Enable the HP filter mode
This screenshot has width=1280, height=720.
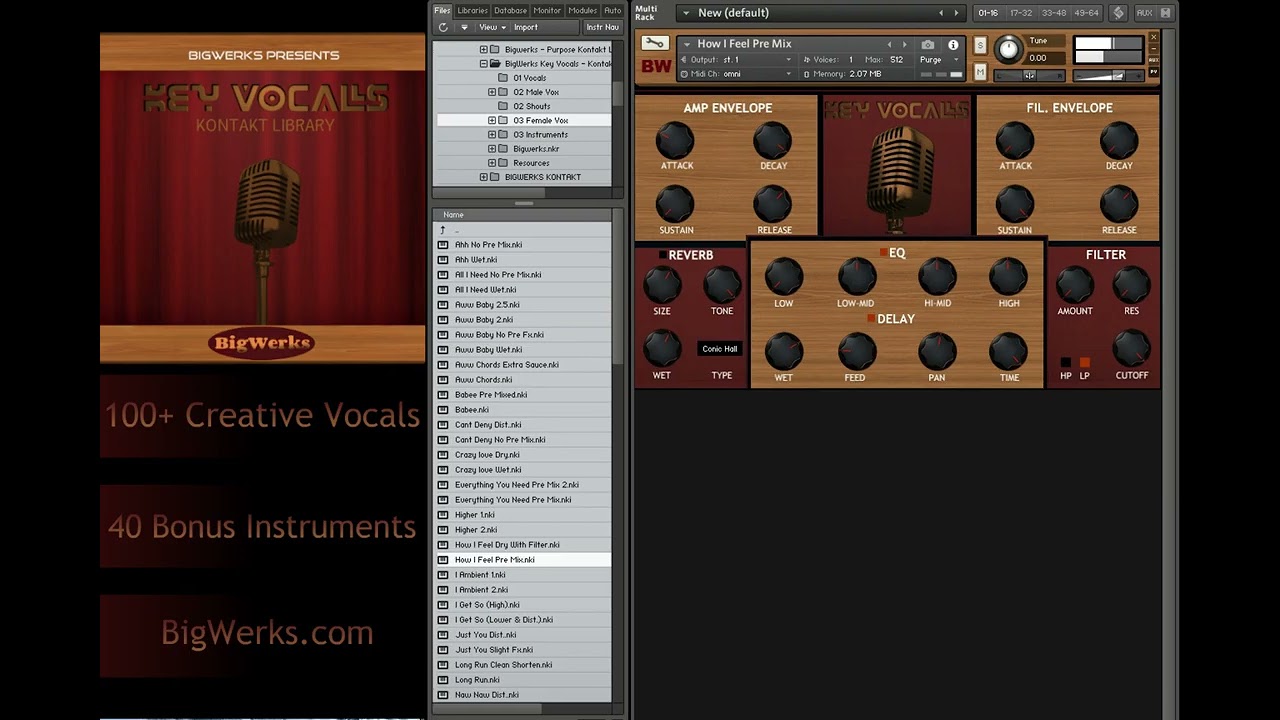(1066, 363)
